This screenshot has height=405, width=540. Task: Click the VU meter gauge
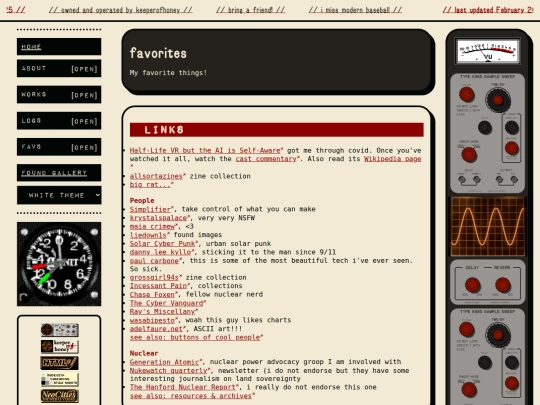click(x=487, y=51)
